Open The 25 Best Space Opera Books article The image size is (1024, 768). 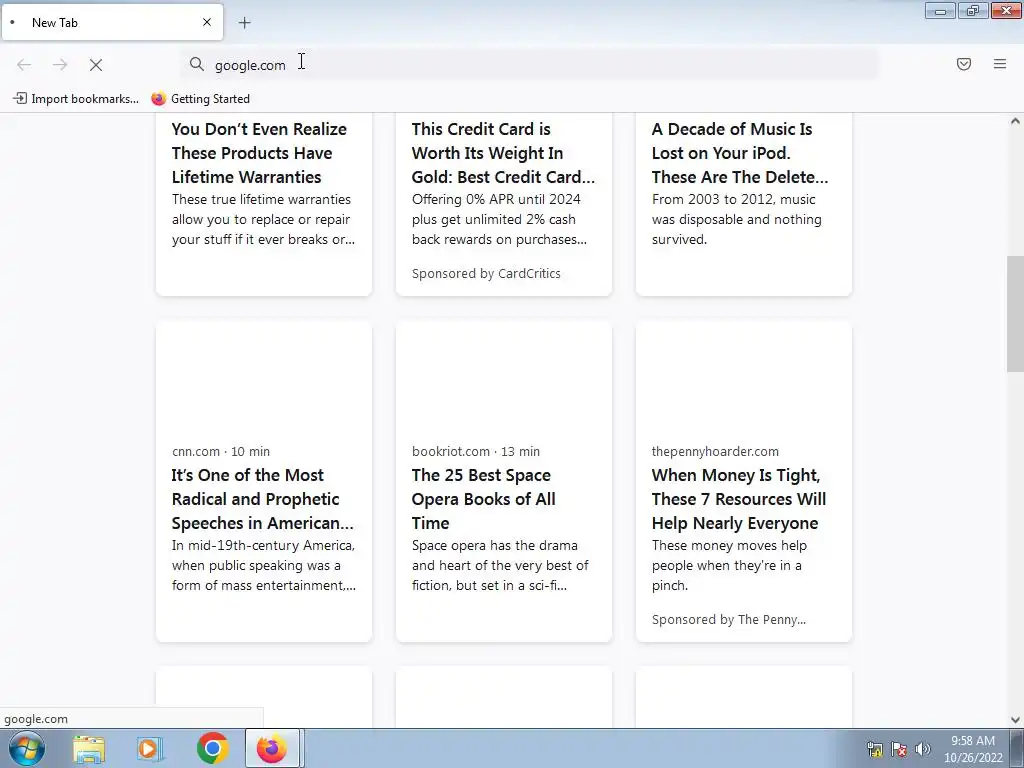tap(483, 499)
